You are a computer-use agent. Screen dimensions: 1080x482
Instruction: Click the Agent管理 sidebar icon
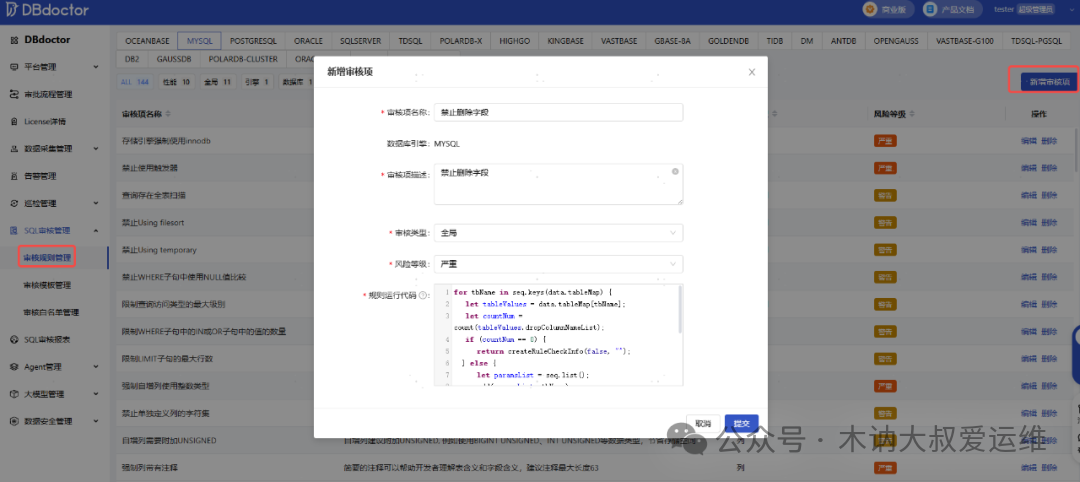coord(14,367)
